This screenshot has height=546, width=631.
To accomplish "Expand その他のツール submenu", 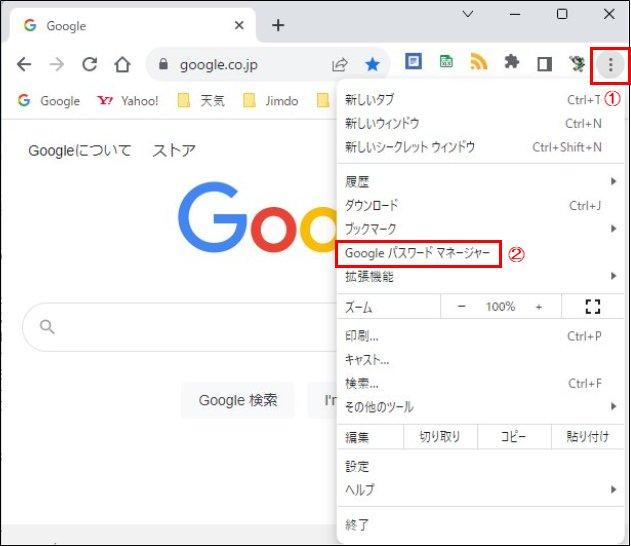I will pyautogui.click(x=480, y=407).
